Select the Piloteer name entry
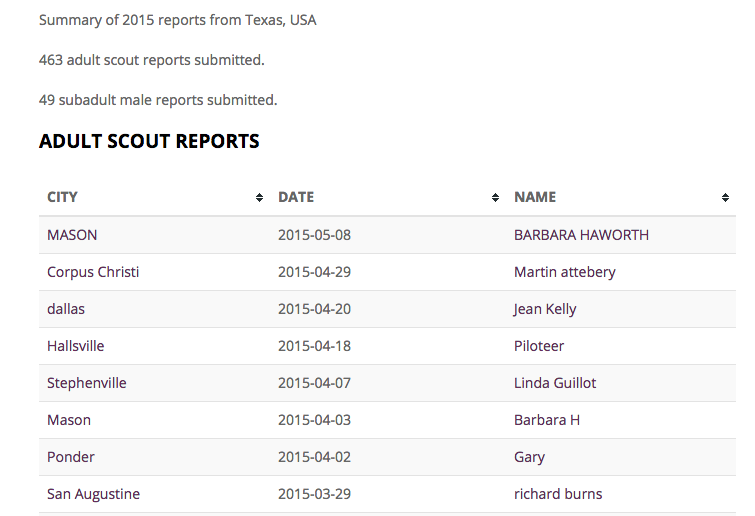The width and height of the screenshot is (755, 516). click(x=539, y=346)
